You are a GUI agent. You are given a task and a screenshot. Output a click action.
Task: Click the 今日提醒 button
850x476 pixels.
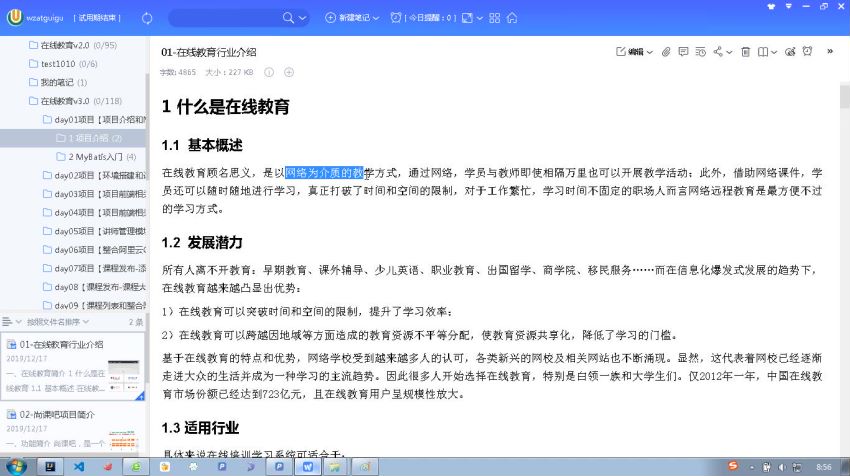click(x=430, y=18)
